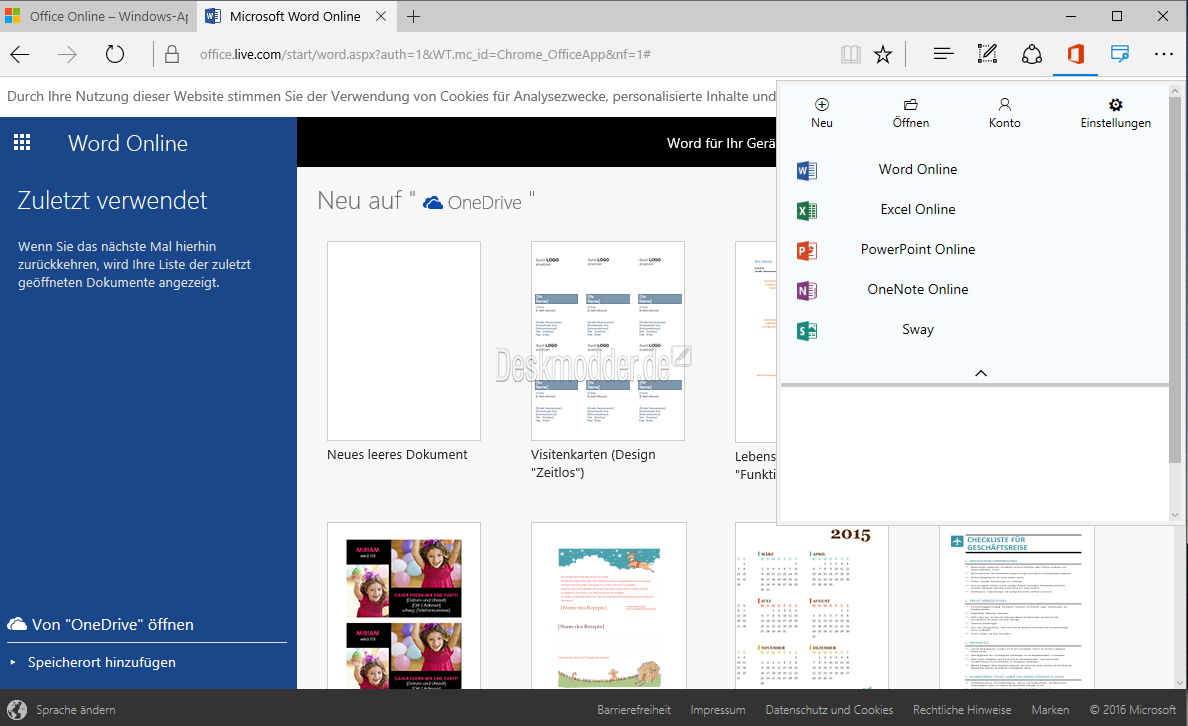The image size is (1188, 726).
Task: Click the globe icon beside Sprache ändern
Action: click(17, 709)
